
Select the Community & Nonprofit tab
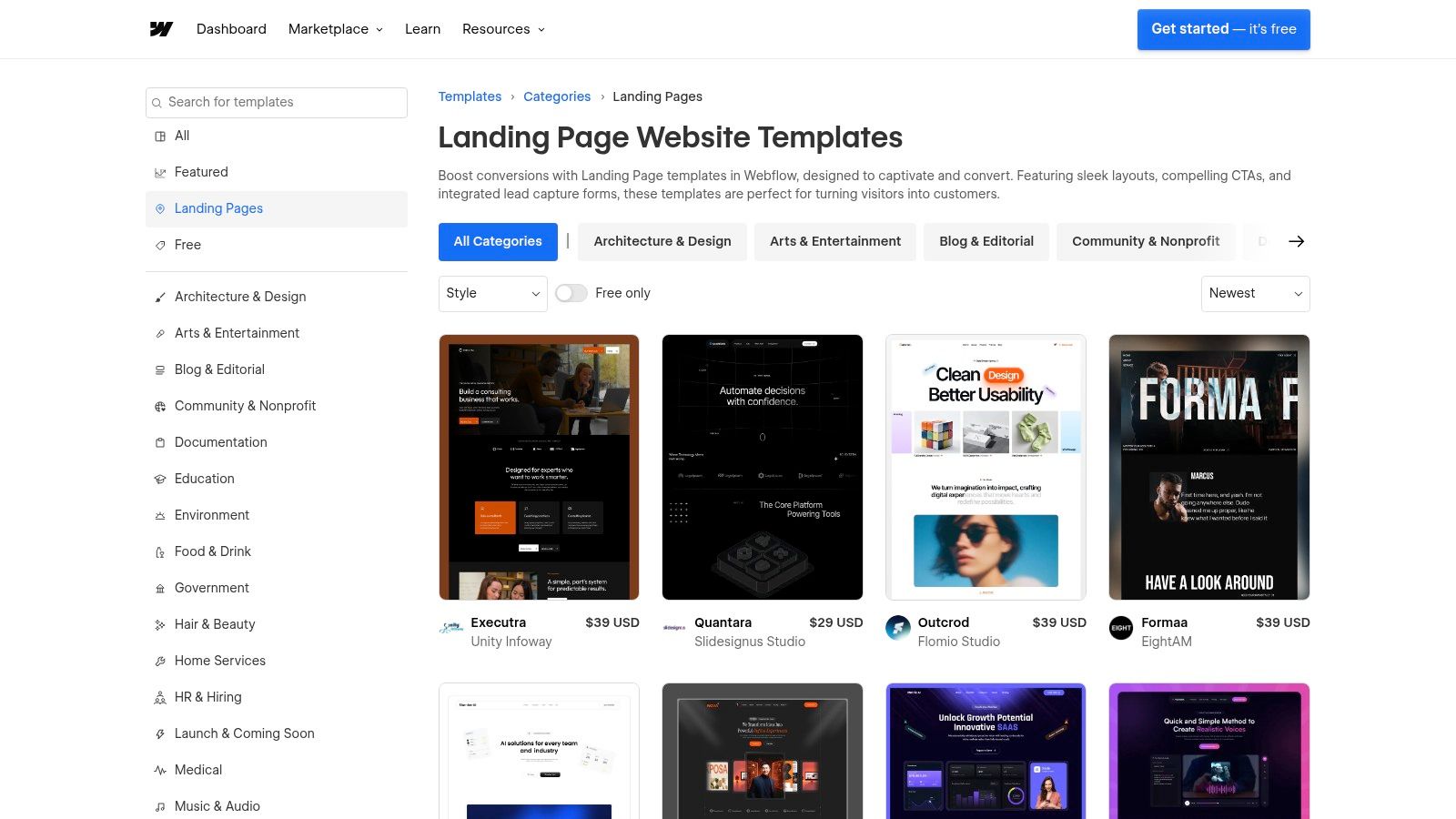coord(1146,241)
